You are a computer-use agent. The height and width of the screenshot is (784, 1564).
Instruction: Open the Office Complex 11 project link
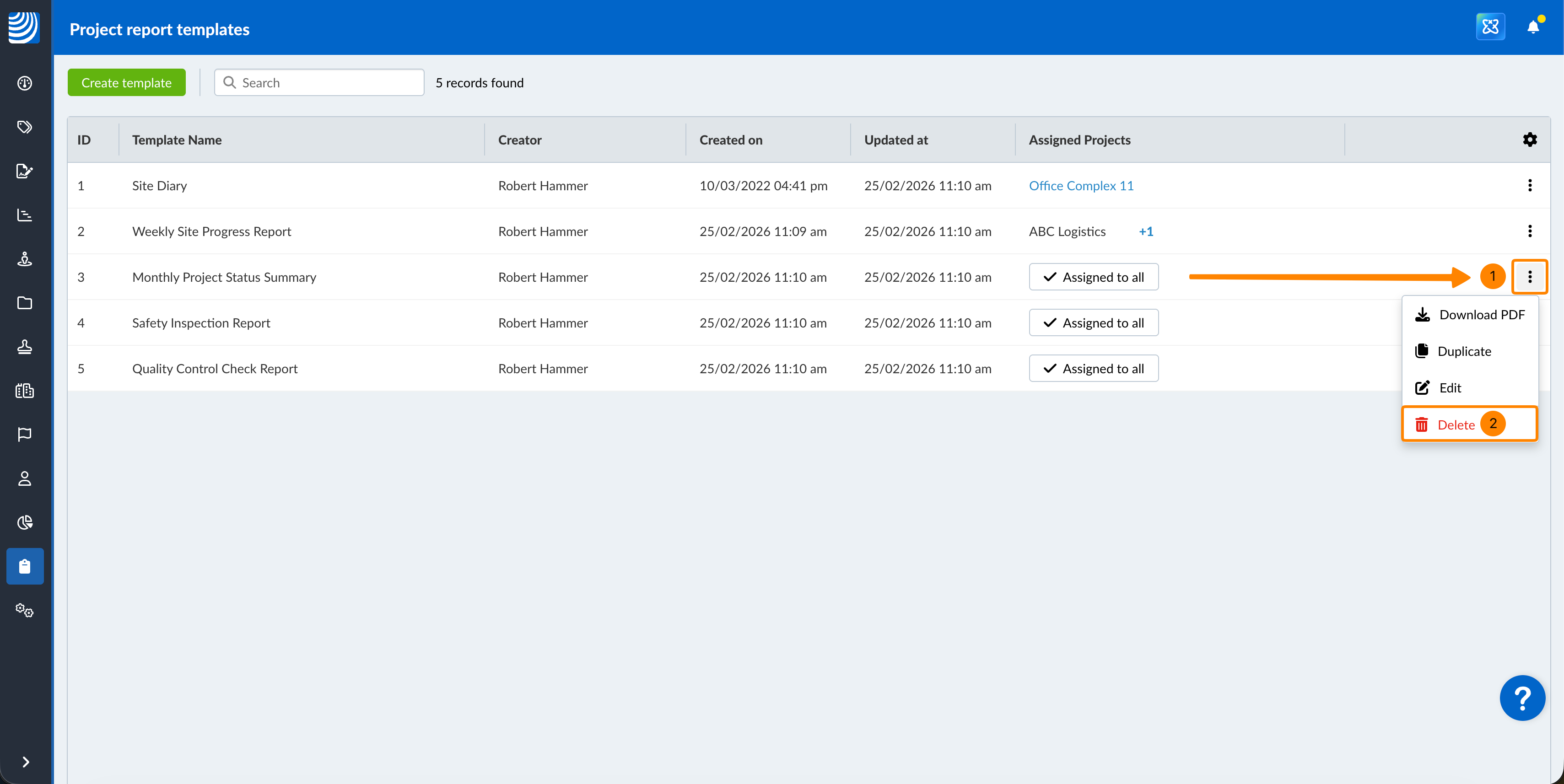[1081, 186]
